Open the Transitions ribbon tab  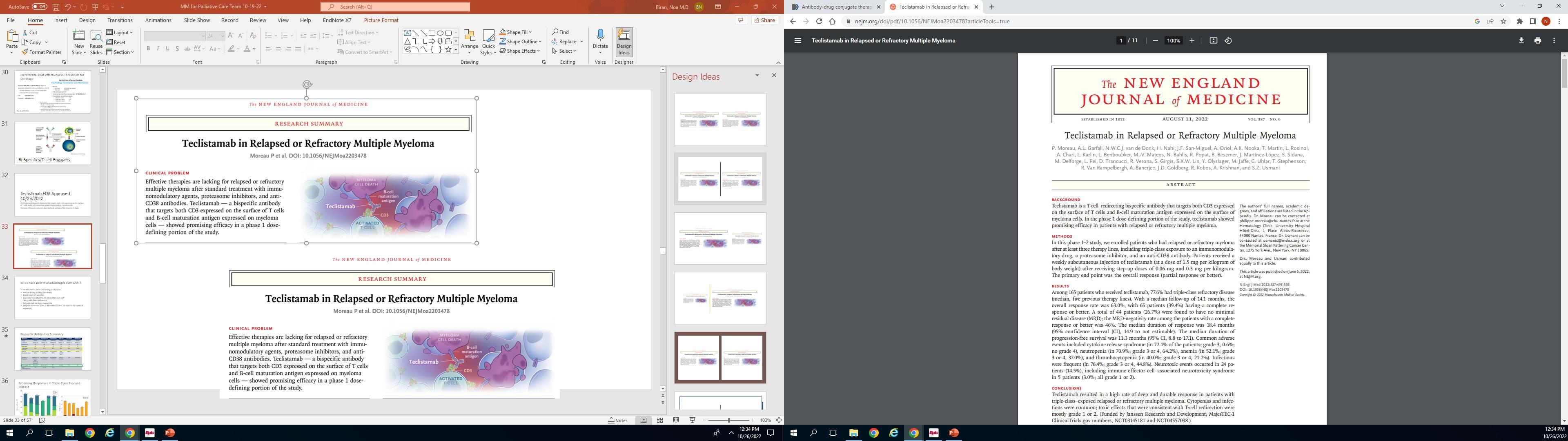(120, 20)
